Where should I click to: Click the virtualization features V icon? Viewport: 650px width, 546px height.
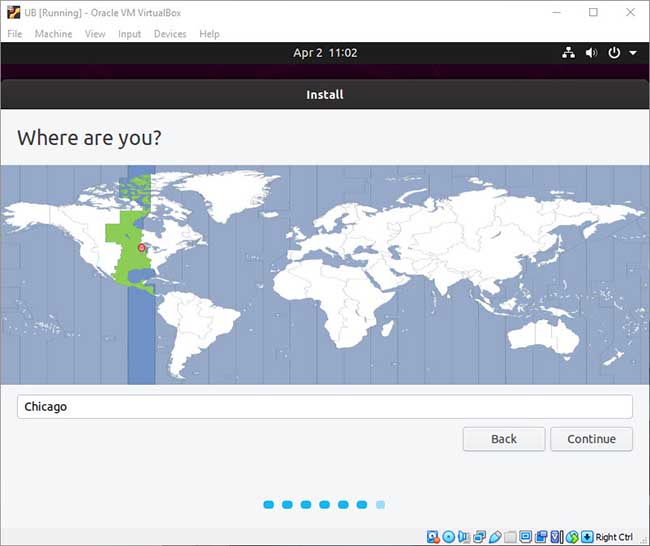[x=557, y=537]
